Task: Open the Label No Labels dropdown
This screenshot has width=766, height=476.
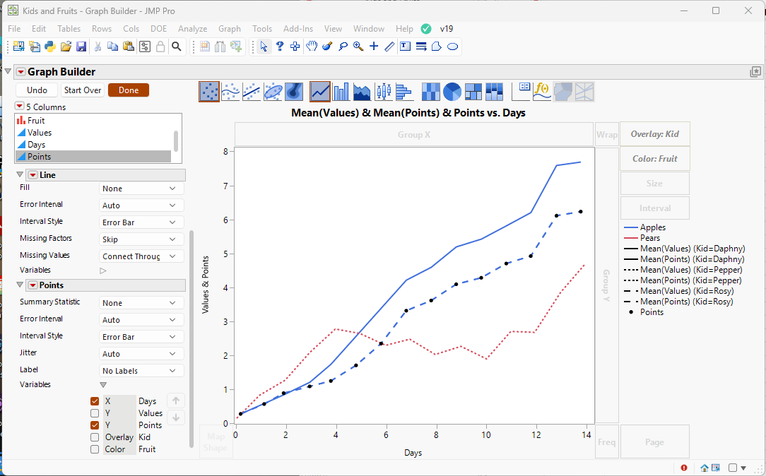Action: 141,371
